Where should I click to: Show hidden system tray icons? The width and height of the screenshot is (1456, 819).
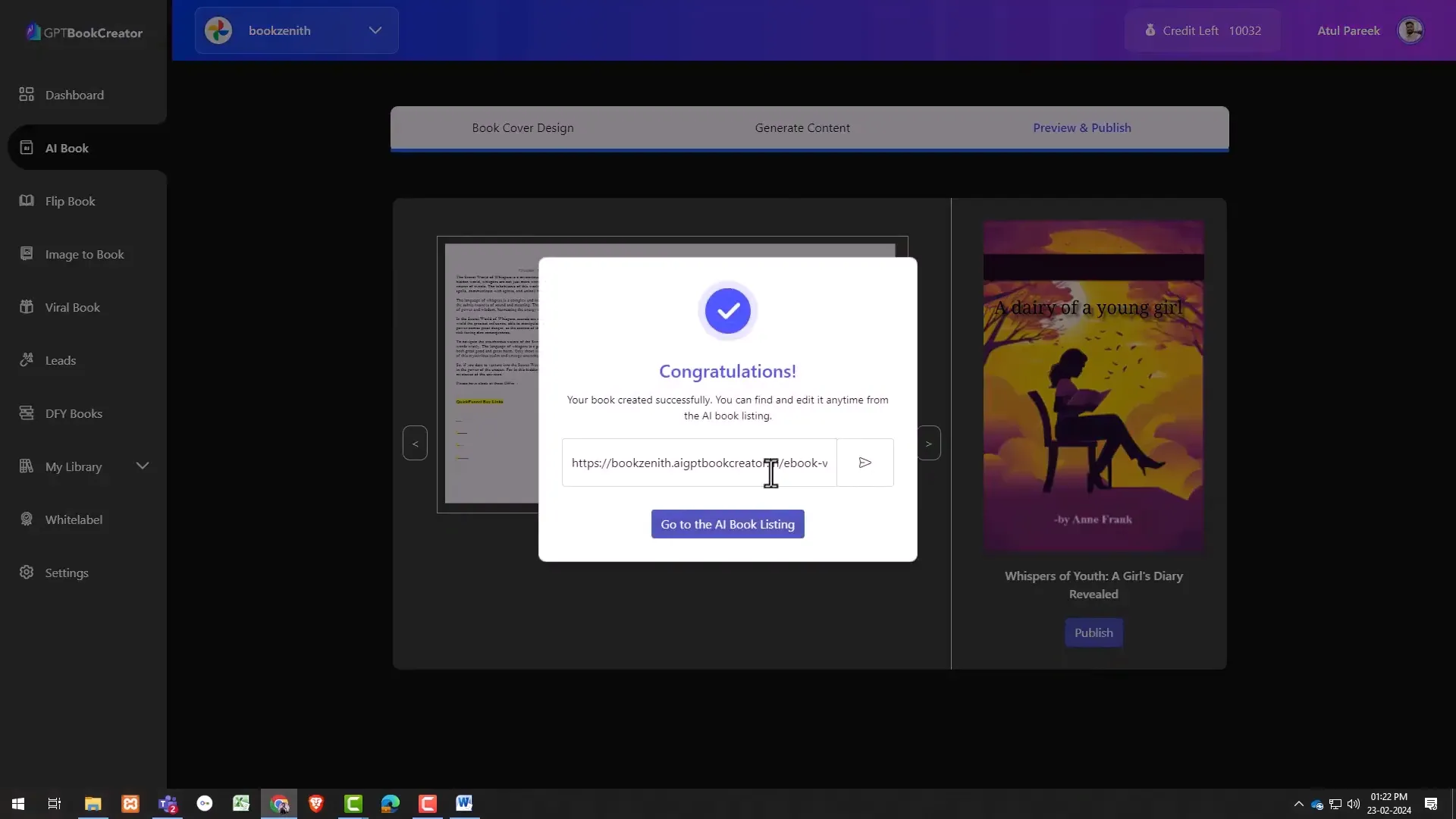[x=1298, y=804]
